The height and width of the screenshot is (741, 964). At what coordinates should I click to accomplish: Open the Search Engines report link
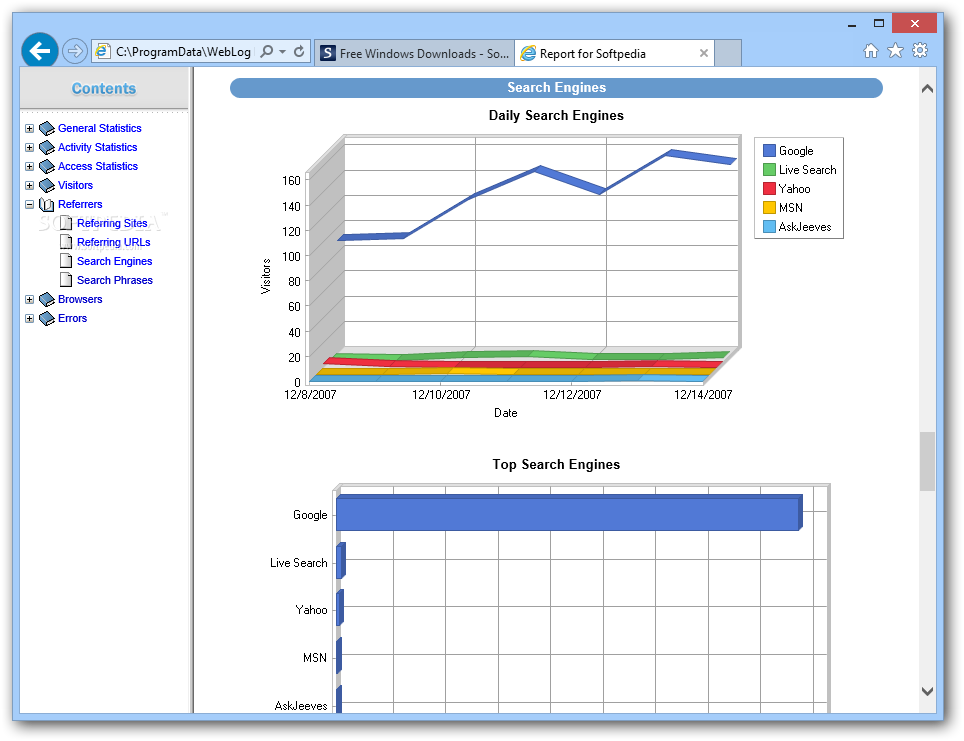[x=114, y=261]
